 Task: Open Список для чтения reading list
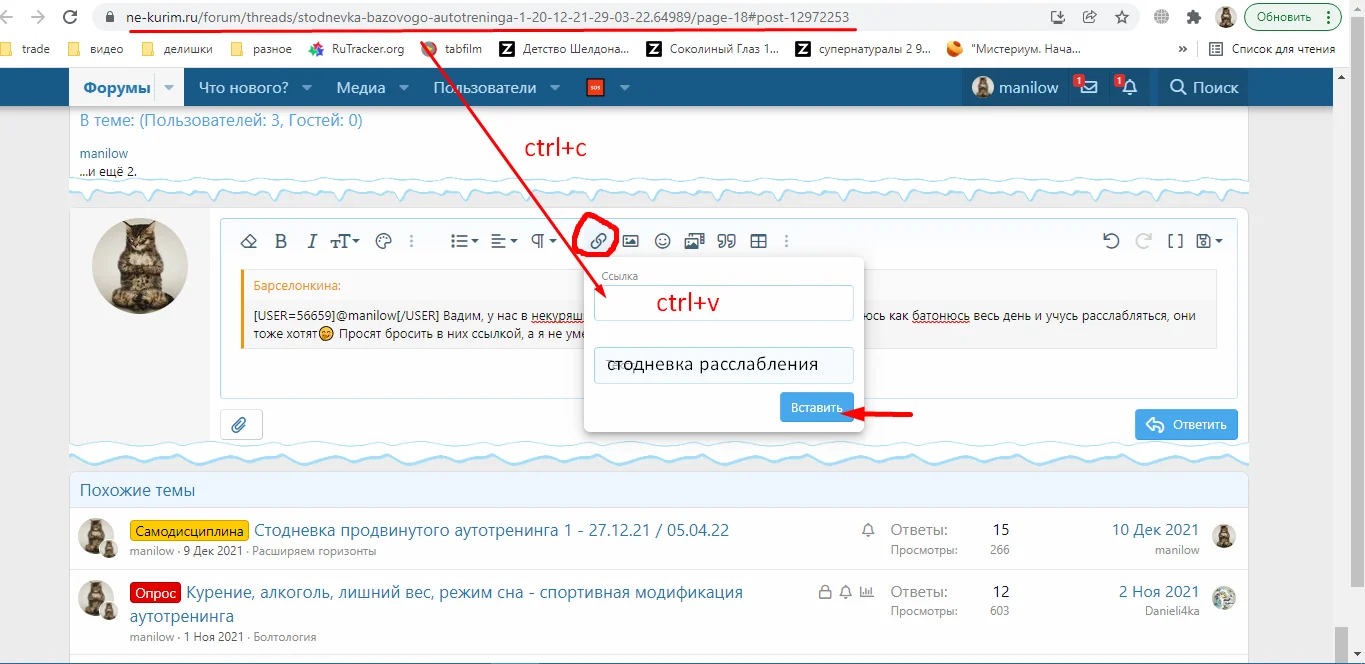1272,48
